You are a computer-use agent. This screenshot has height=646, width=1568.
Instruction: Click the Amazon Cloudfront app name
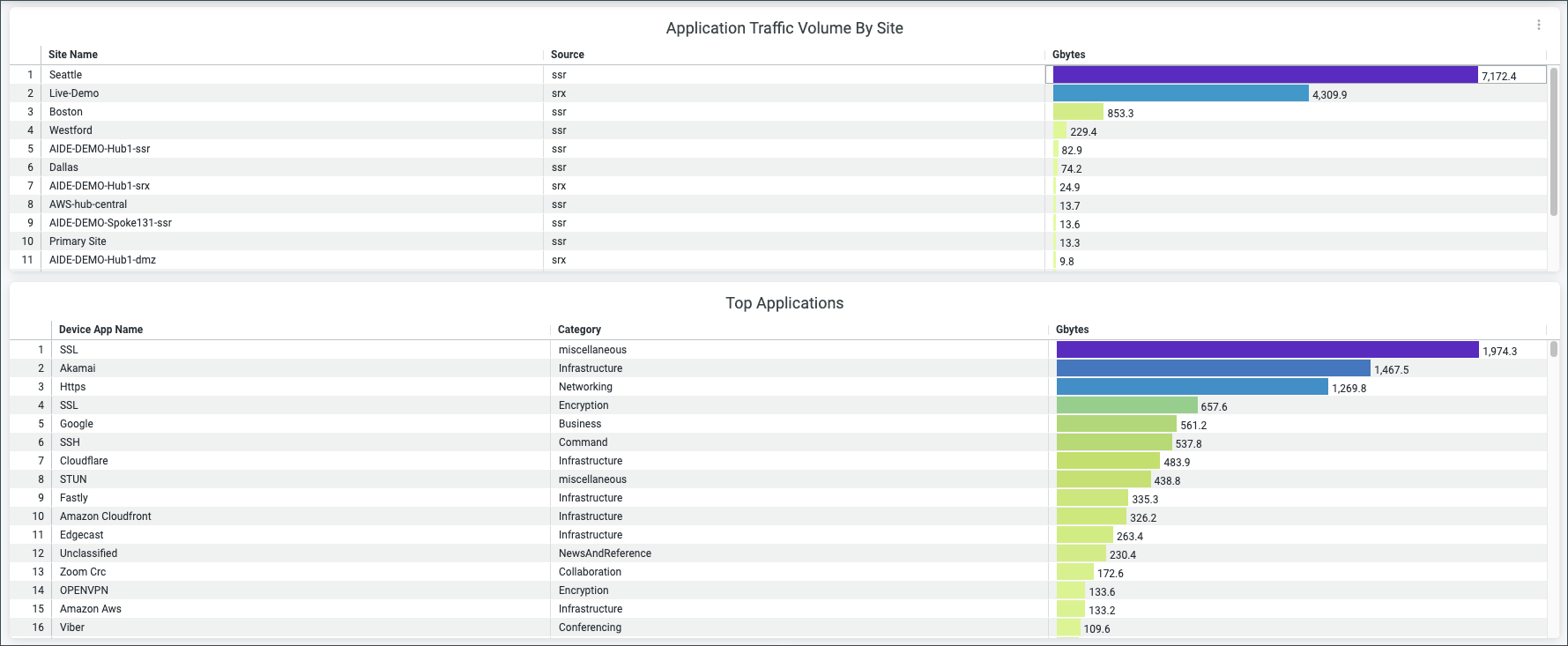[x=106, y=516]
